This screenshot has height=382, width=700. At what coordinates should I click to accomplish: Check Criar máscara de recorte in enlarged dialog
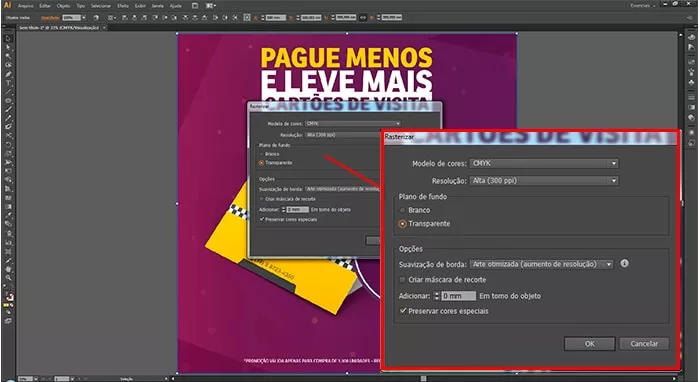tap(402, 280)
